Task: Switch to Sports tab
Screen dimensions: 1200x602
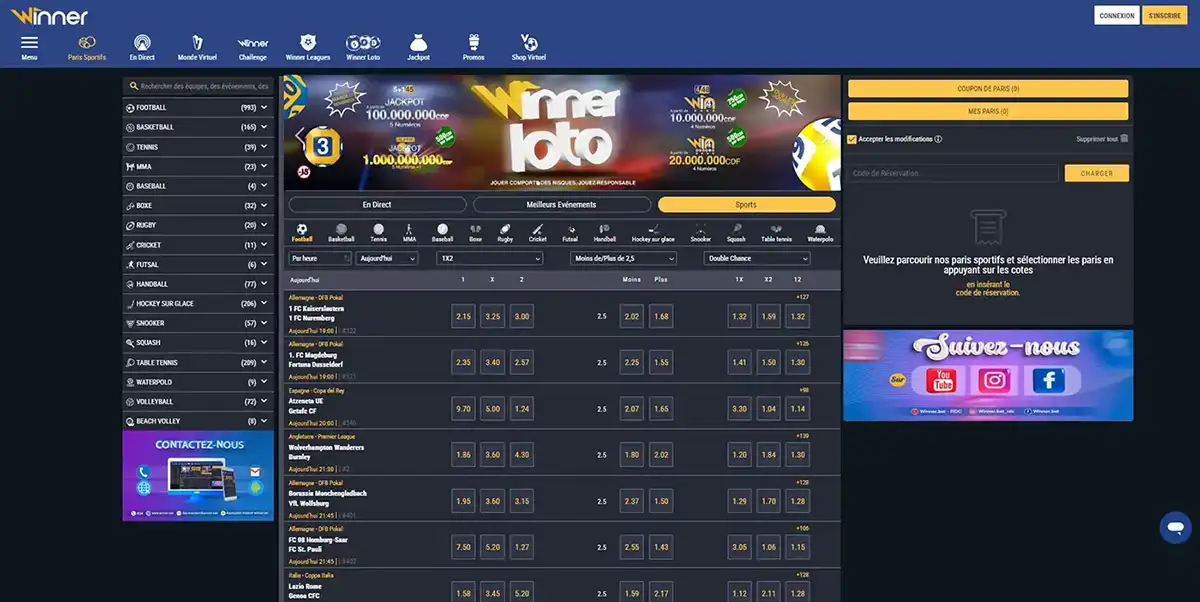Action: (746, 204)
